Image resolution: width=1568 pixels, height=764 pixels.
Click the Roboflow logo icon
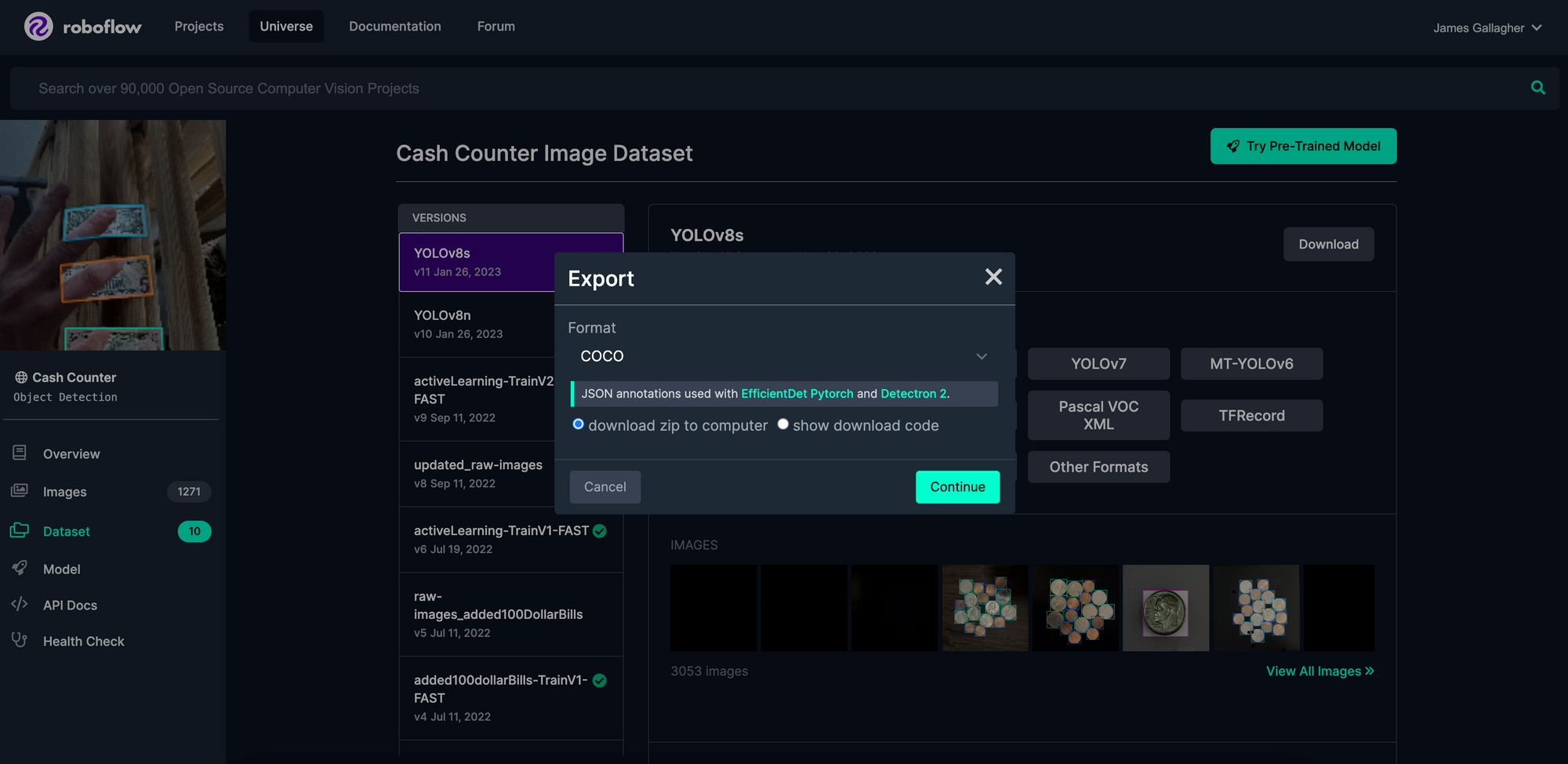tap(38, 27)
